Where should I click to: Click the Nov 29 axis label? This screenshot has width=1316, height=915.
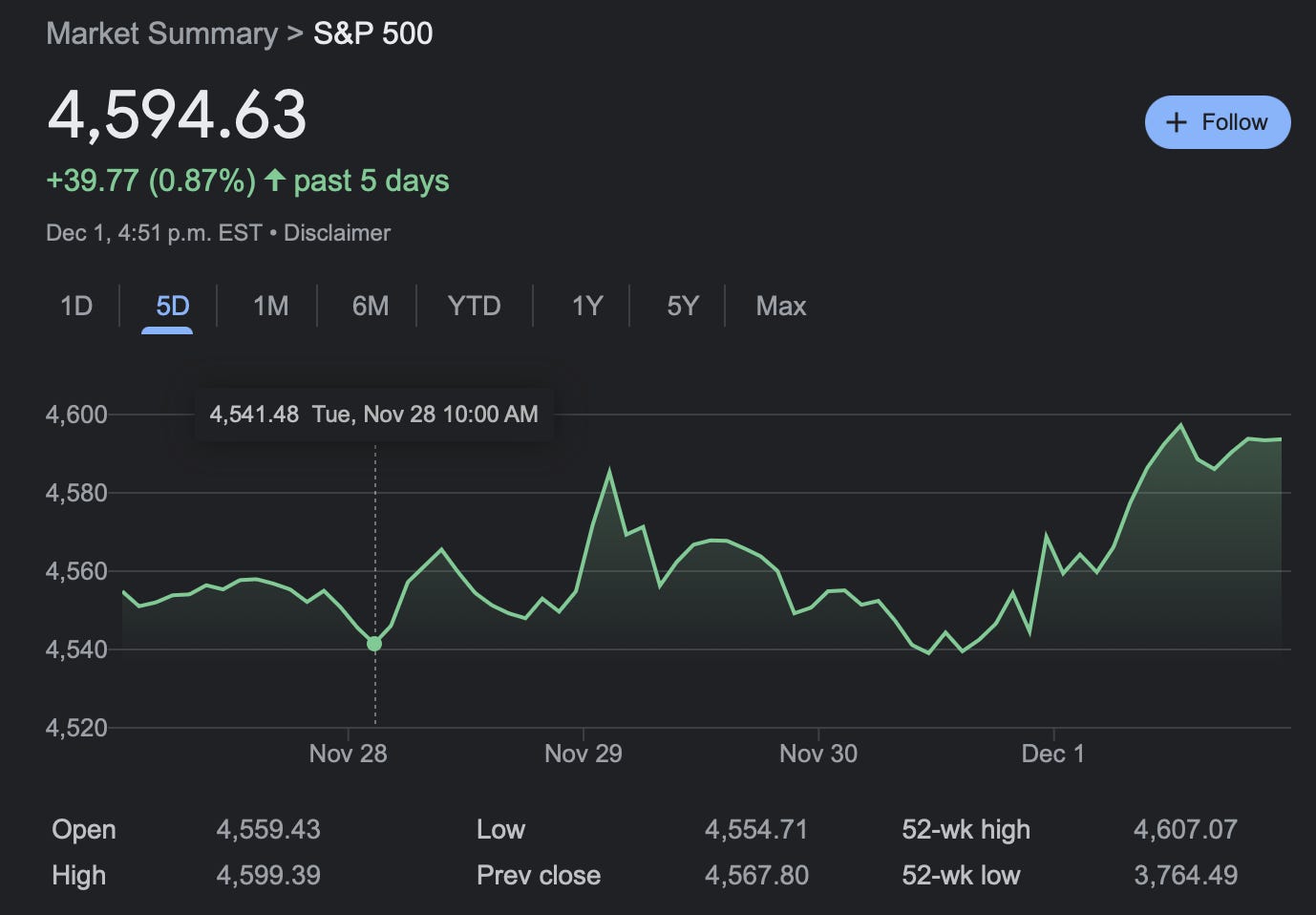click(583, 754)
